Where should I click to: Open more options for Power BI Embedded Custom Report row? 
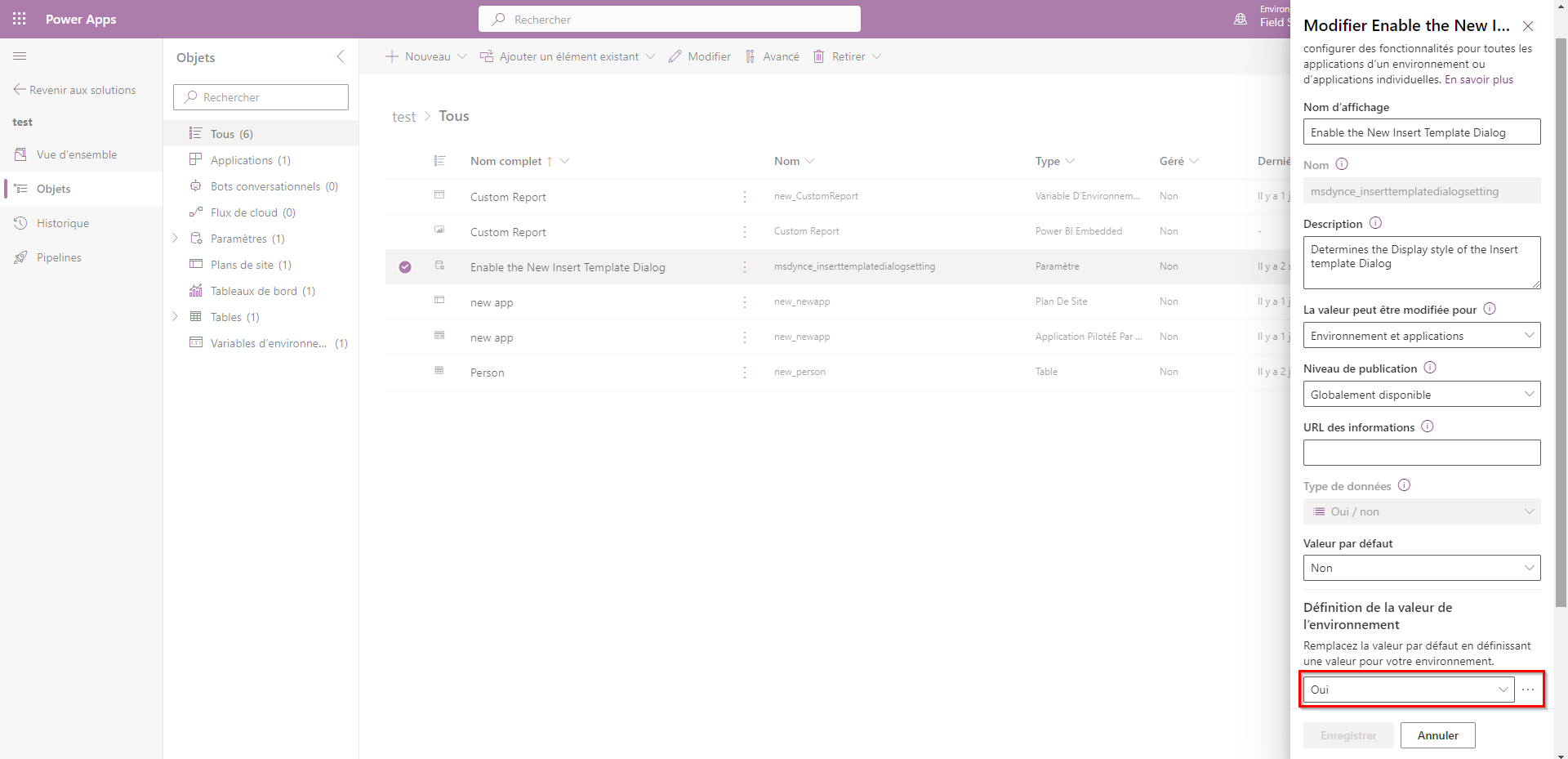745,232
